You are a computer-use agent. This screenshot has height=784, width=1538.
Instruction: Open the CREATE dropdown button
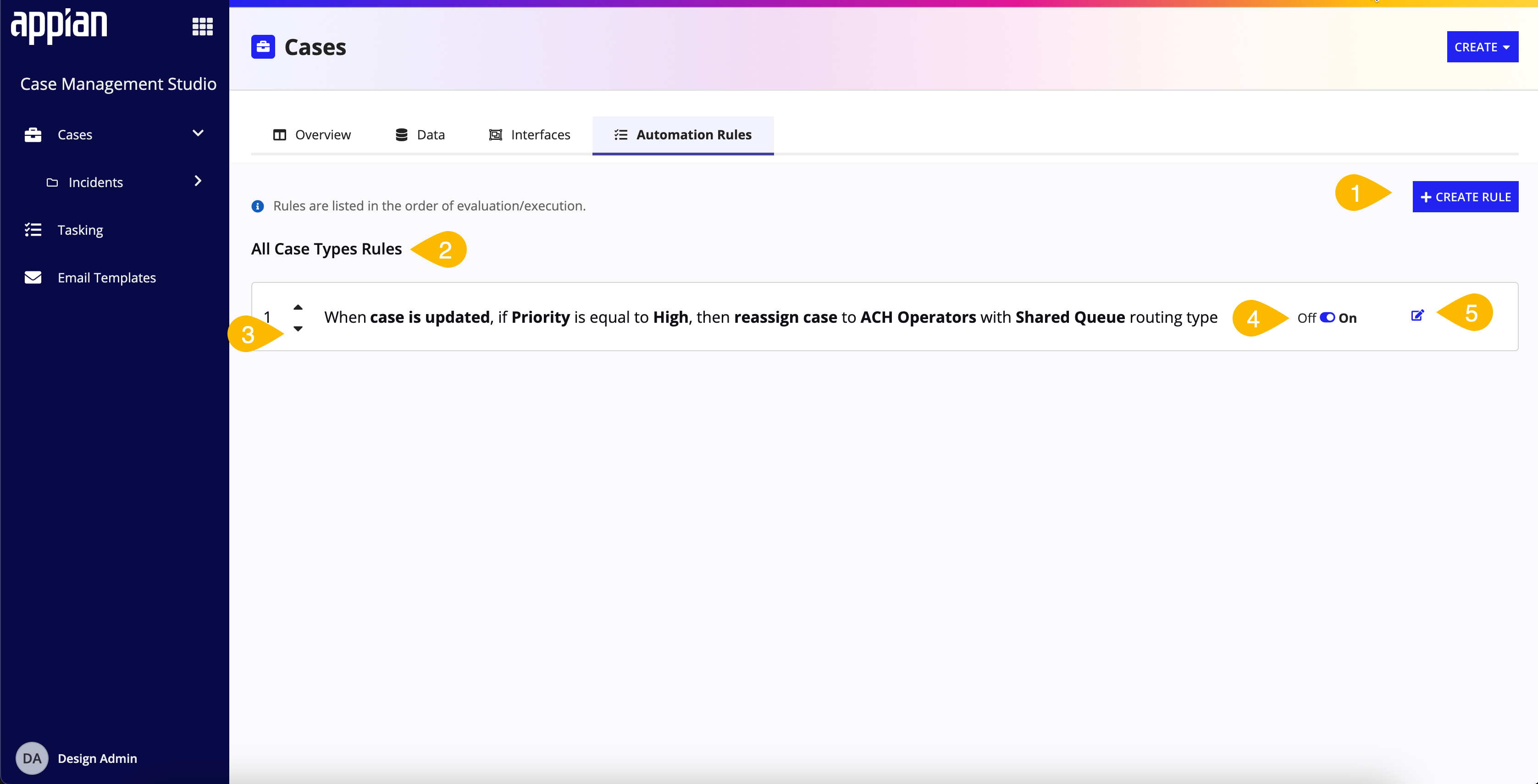(x=1483, y=47)
